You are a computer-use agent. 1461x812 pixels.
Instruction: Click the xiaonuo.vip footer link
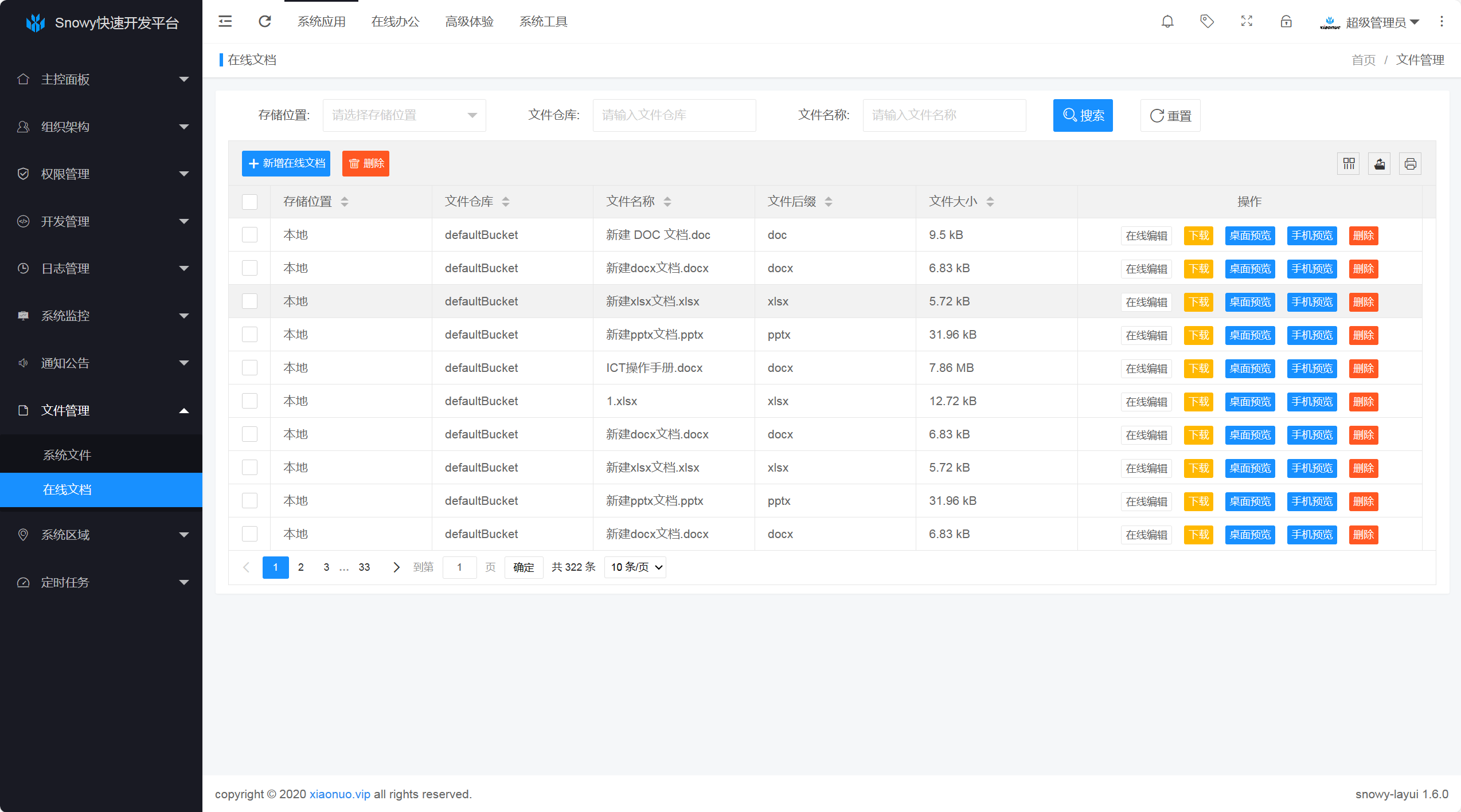click(x=339, y=794)
